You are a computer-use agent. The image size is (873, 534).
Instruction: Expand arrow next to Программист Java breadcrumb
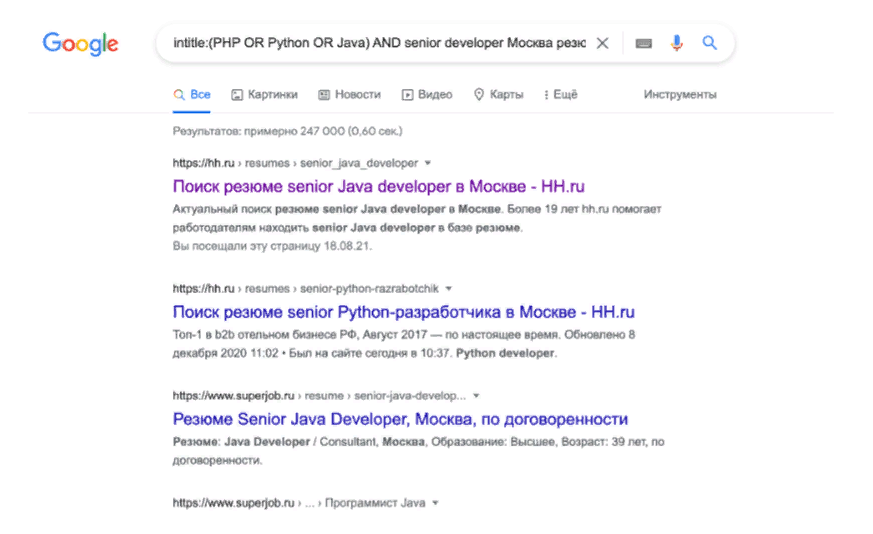click(436, 502)
